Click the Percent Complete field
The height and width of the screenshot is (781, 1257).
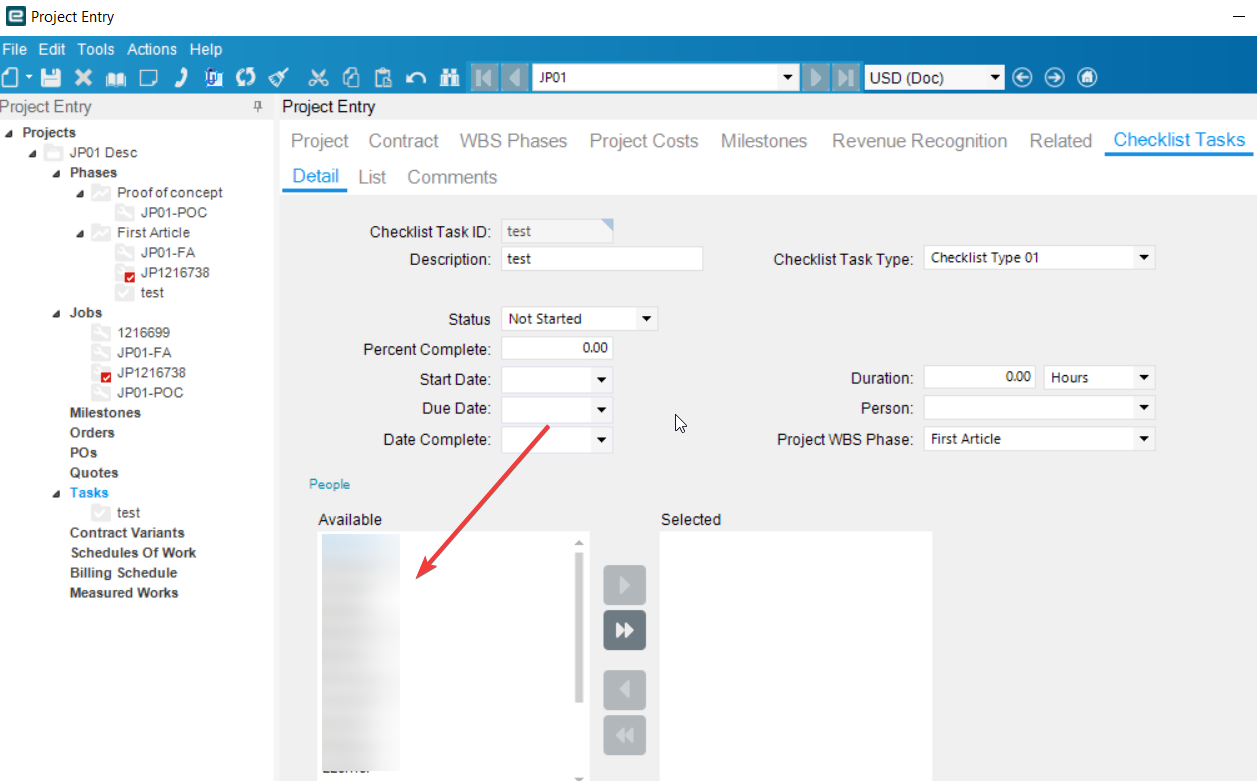(x=556, y=348)
